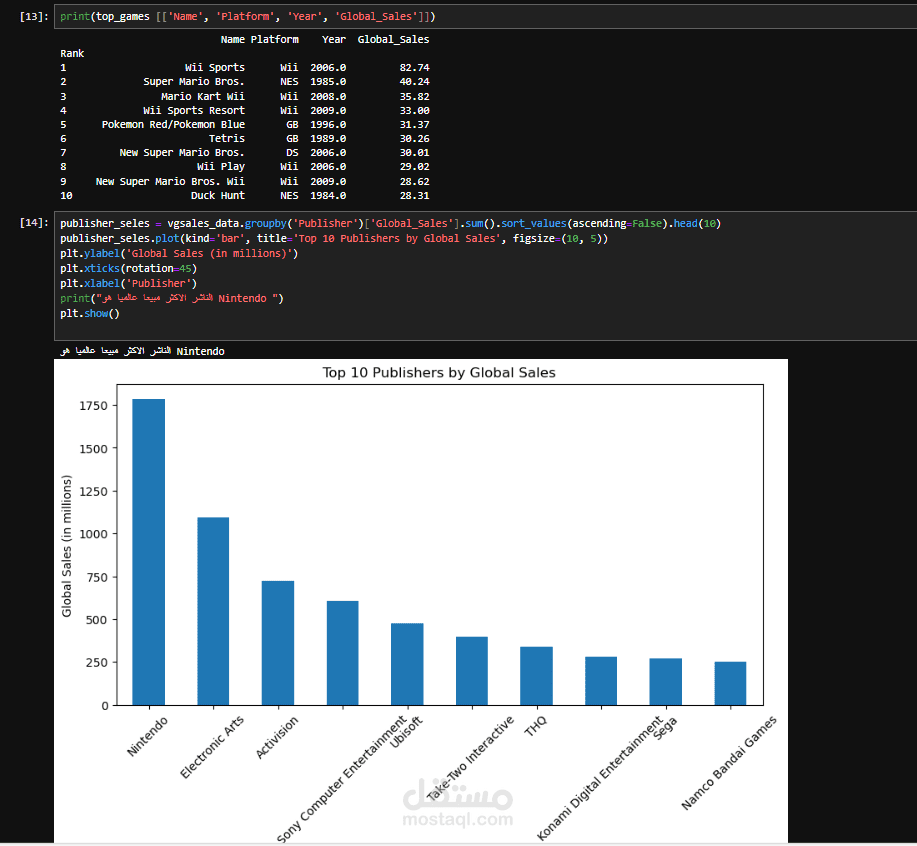Click the plt.xlabel('Publisher') code line

(128, 284)
